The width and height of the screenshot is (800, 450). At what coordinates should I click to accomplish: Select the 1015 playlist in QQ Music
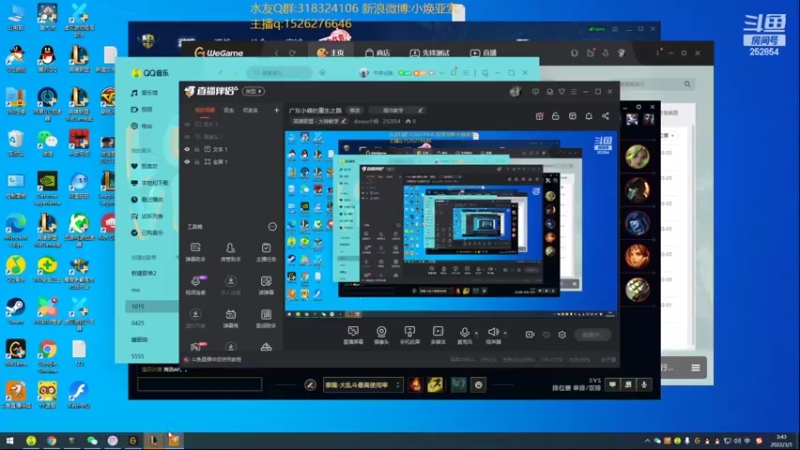[152, 307]
